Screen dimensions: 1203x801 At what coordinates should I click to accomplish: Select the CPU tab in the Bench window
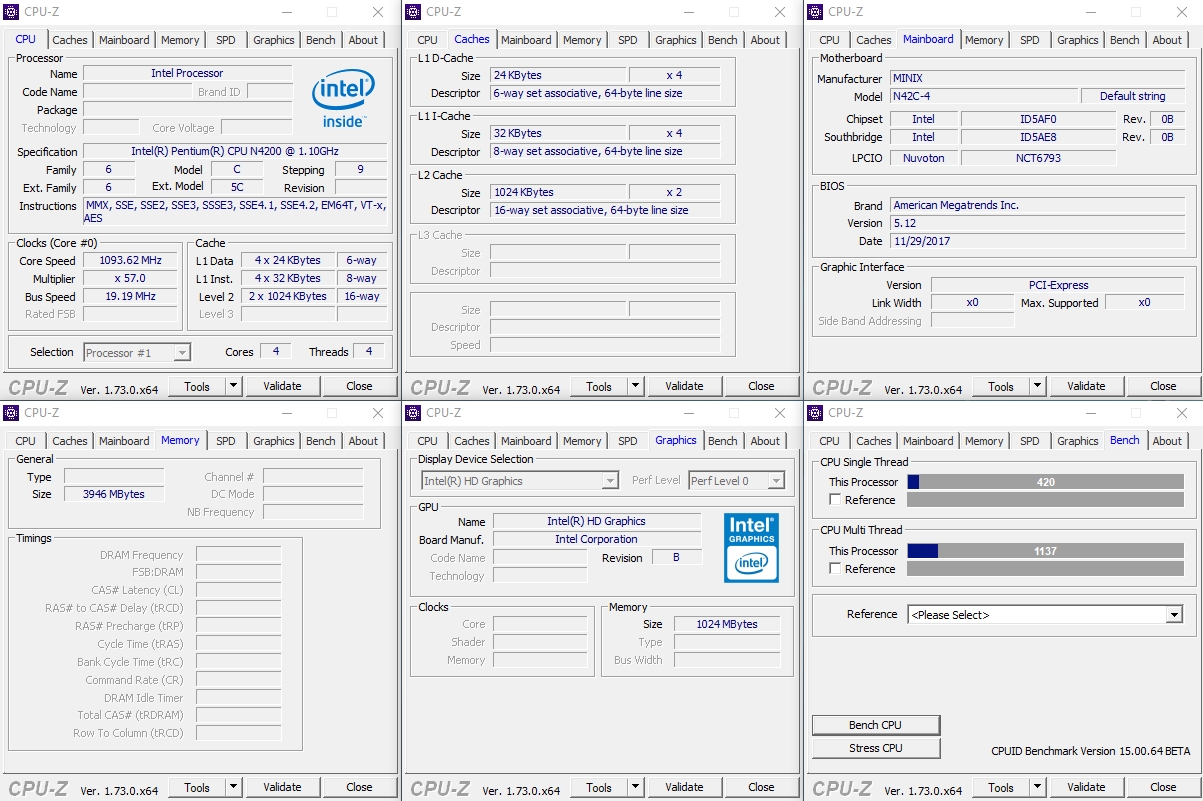830,441
